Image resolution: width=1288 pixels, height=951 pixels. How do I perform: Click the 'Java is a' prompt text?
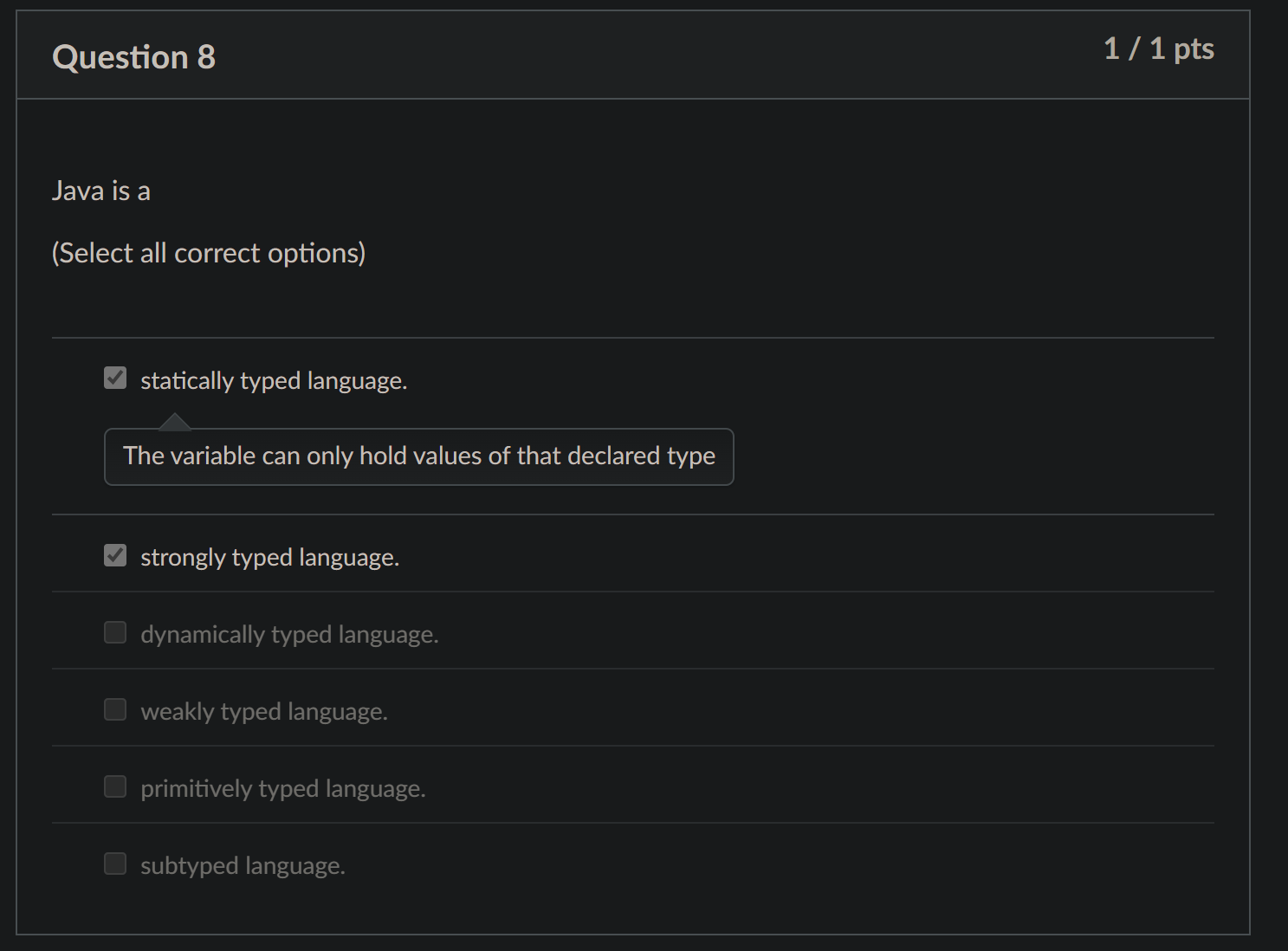[x=101, y=191]
